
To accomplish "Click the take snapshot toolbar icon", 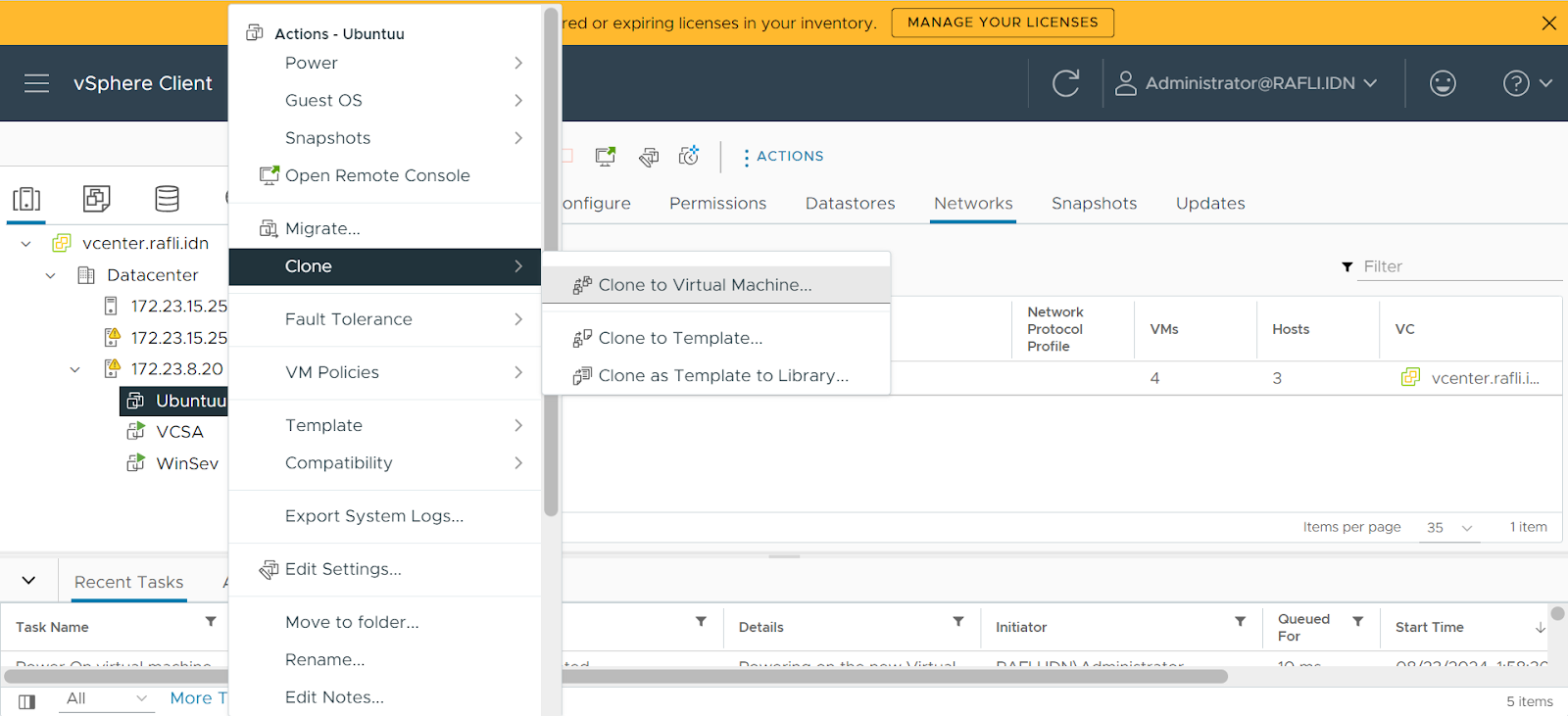I will 689,156.
